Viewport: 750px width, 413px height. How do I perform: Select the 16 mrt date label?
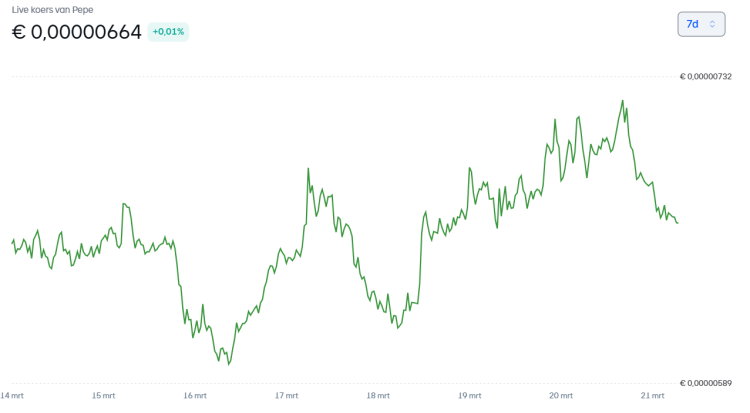195,396
